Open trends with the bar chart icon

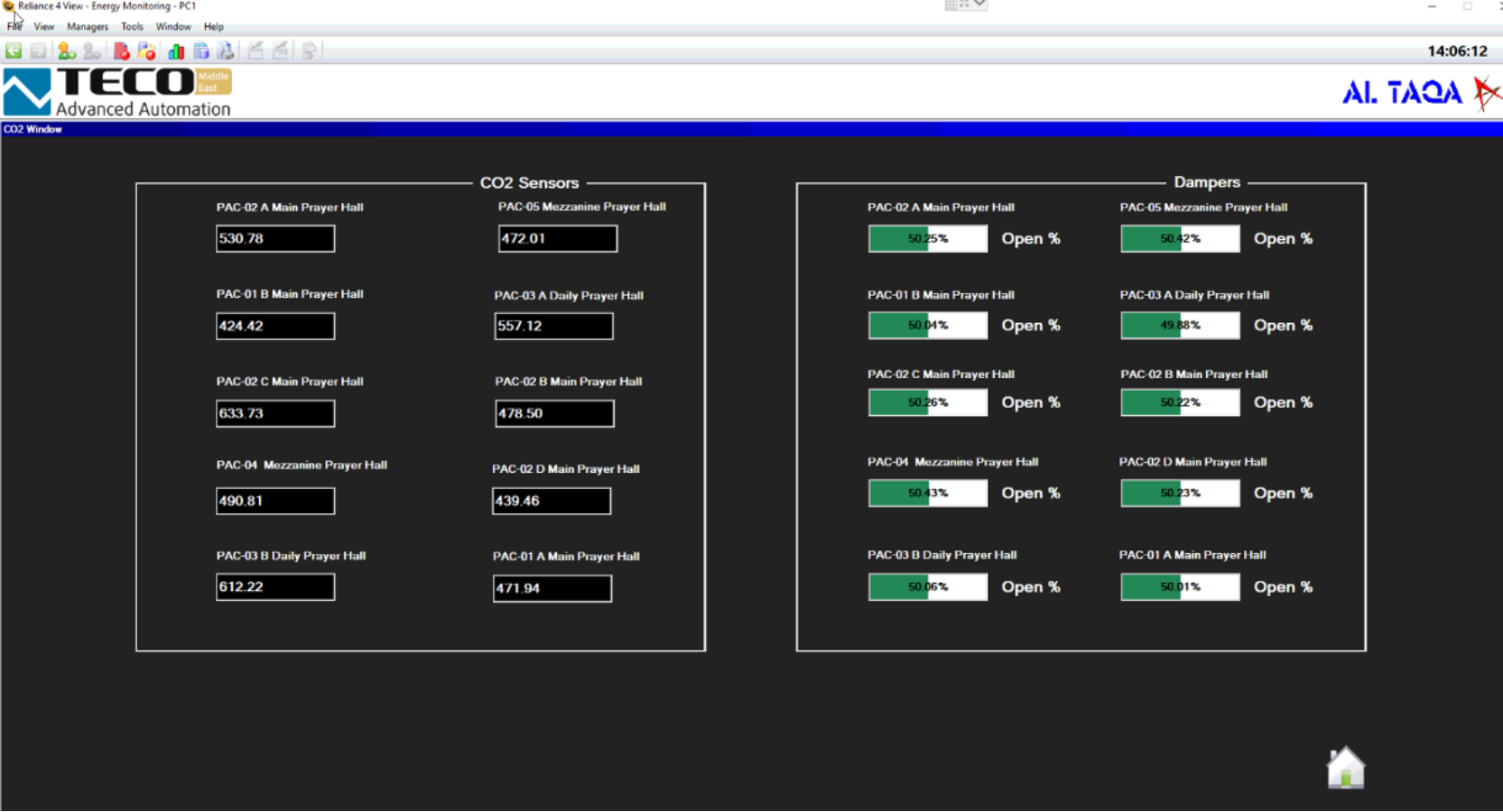(176, 51)
